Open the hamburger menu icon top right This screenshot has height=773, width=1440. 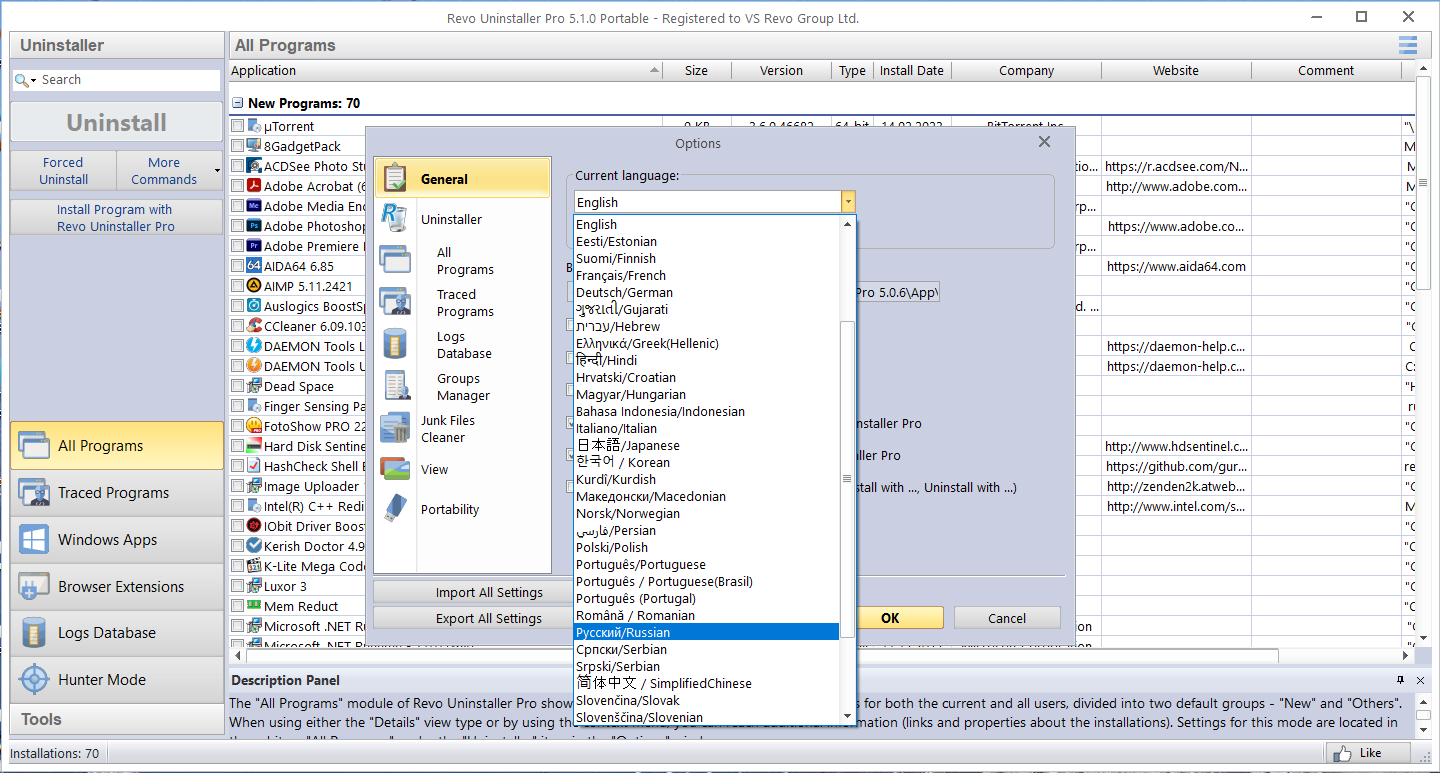pyautogui.click(x=1408, y=45)
